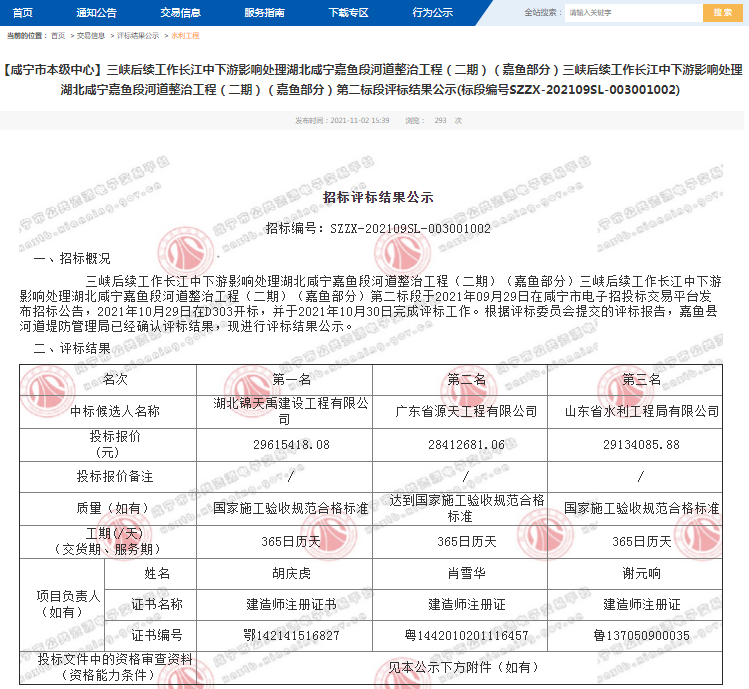
Task: Switch to the 行为公示 tab
Action: (x=432, y=12)
